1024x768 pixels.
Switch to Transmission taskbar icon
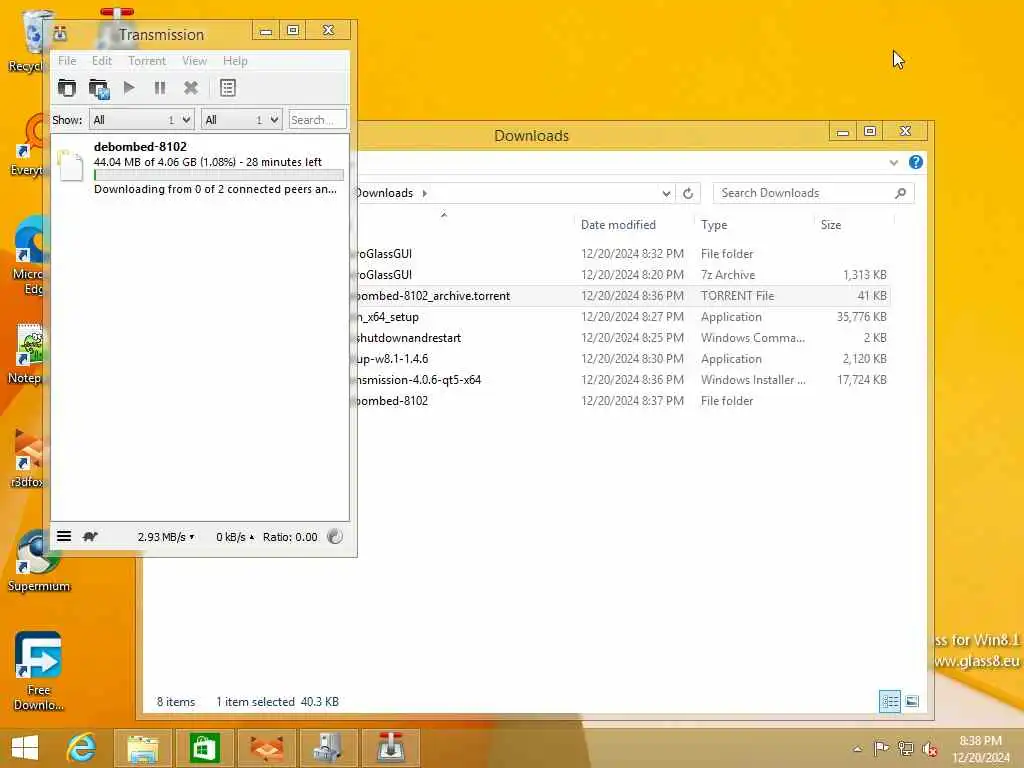(391, 748)
